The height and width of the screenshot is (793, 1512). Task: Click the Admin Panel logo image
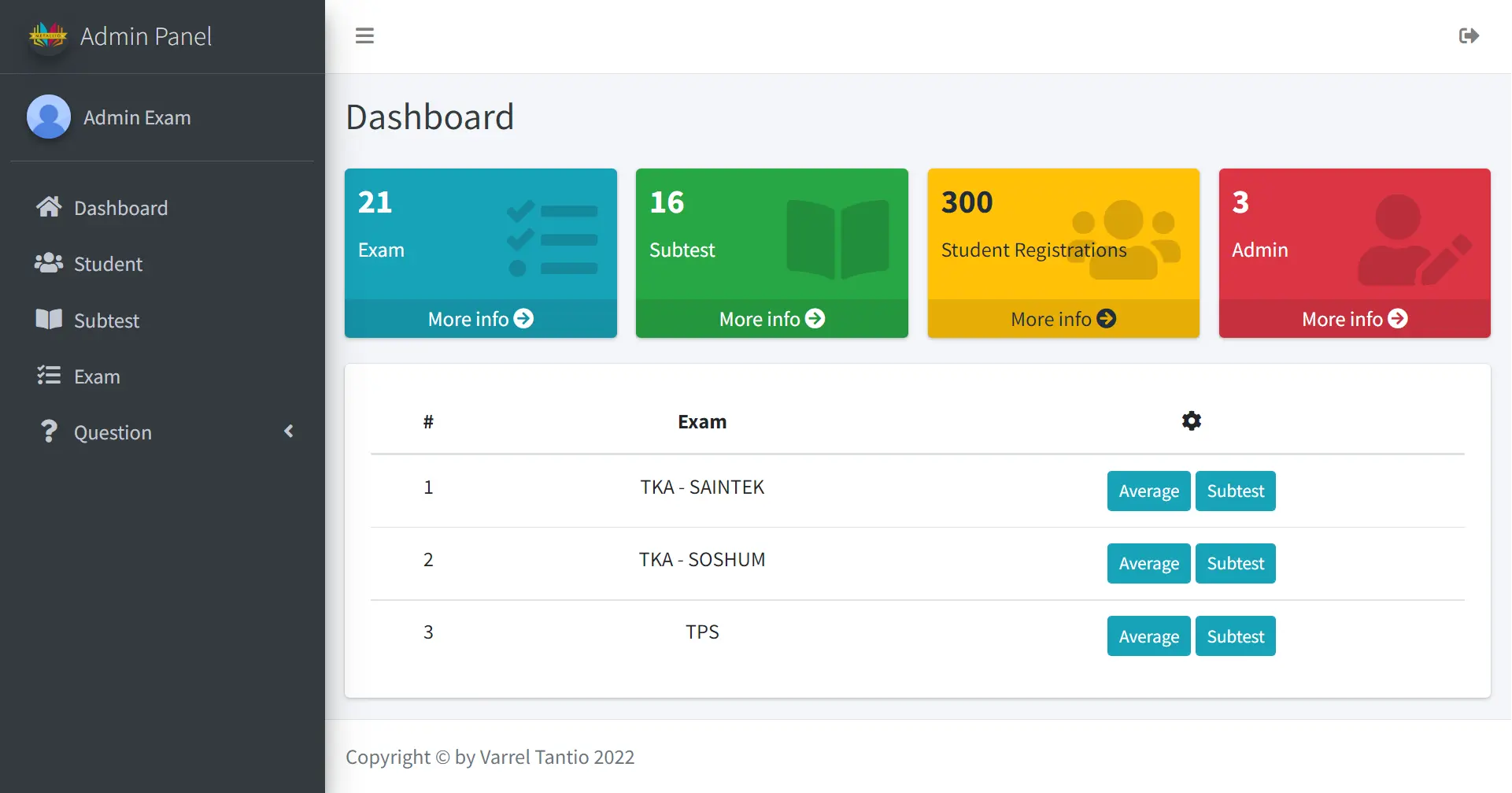click(x=48, y=35)
